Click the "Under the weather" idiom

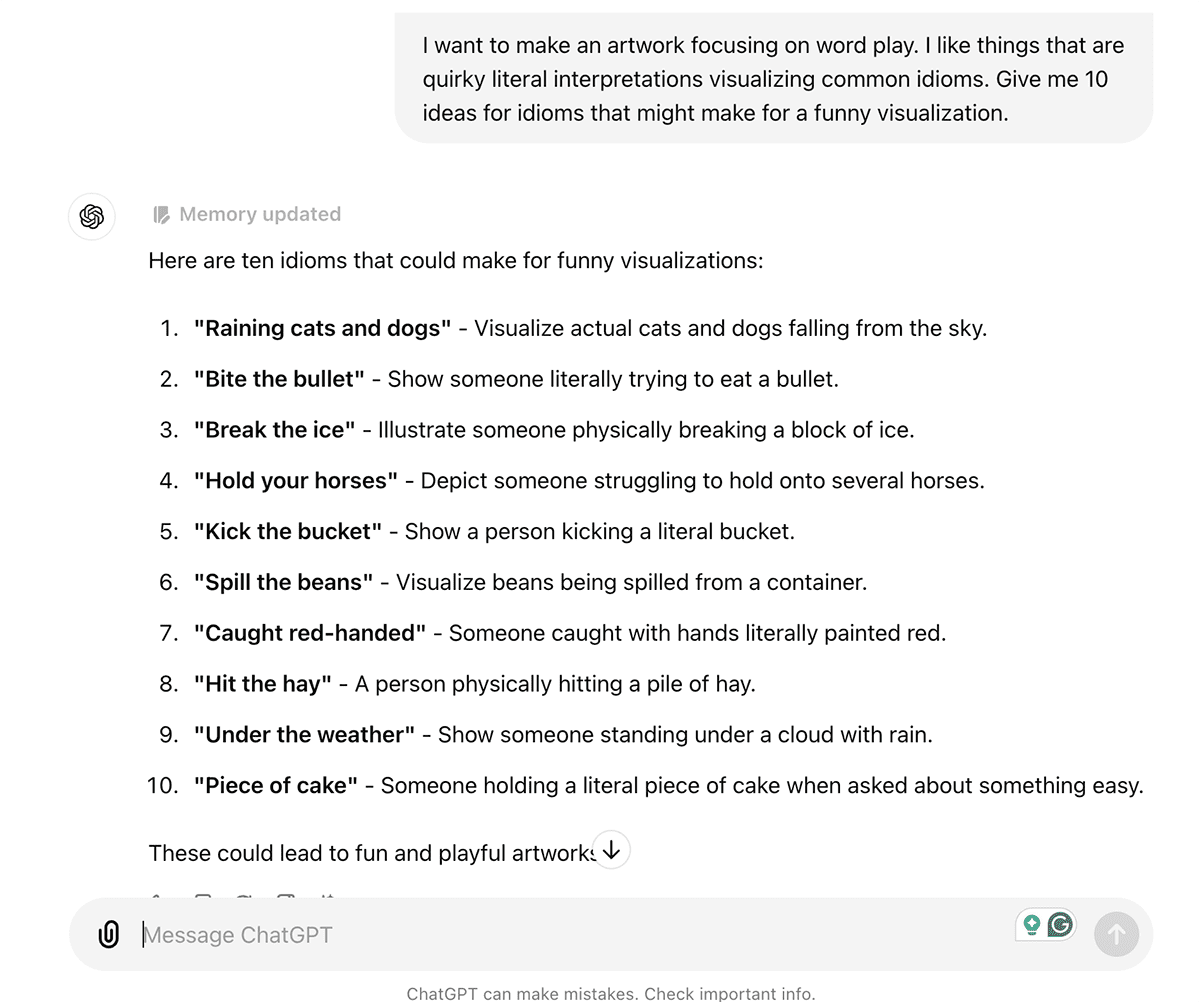tap(304, 735)
